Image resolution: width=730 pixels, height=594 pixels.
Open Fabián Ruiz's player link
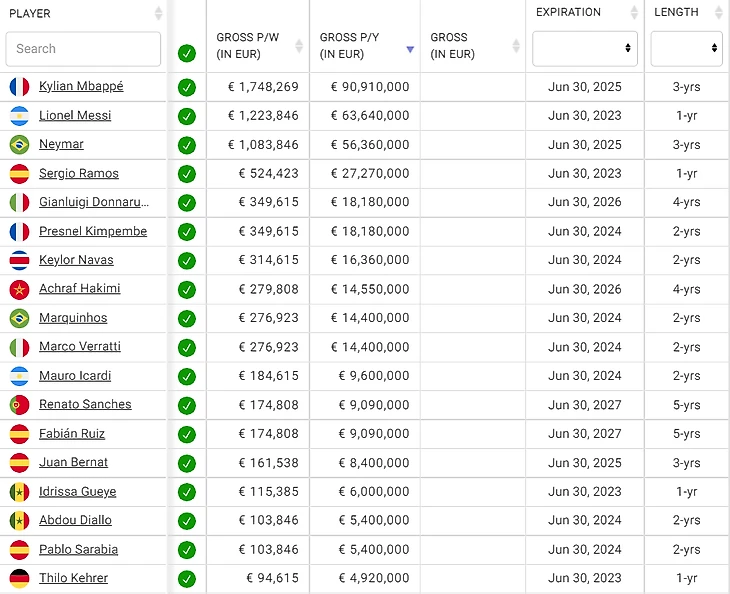click(72, 434)
